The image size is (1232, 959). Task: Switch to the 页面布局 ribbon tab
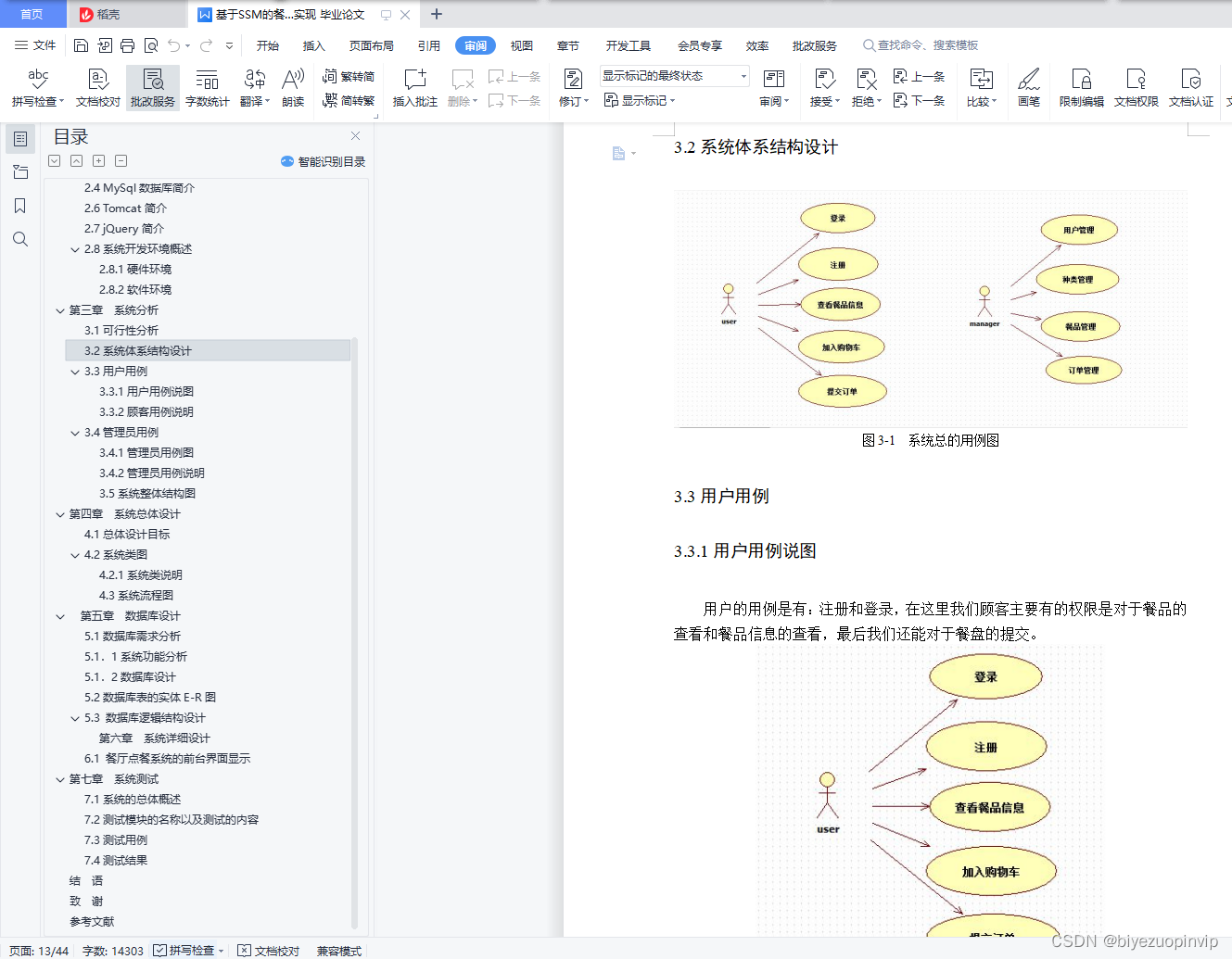[x=372, y=45]
